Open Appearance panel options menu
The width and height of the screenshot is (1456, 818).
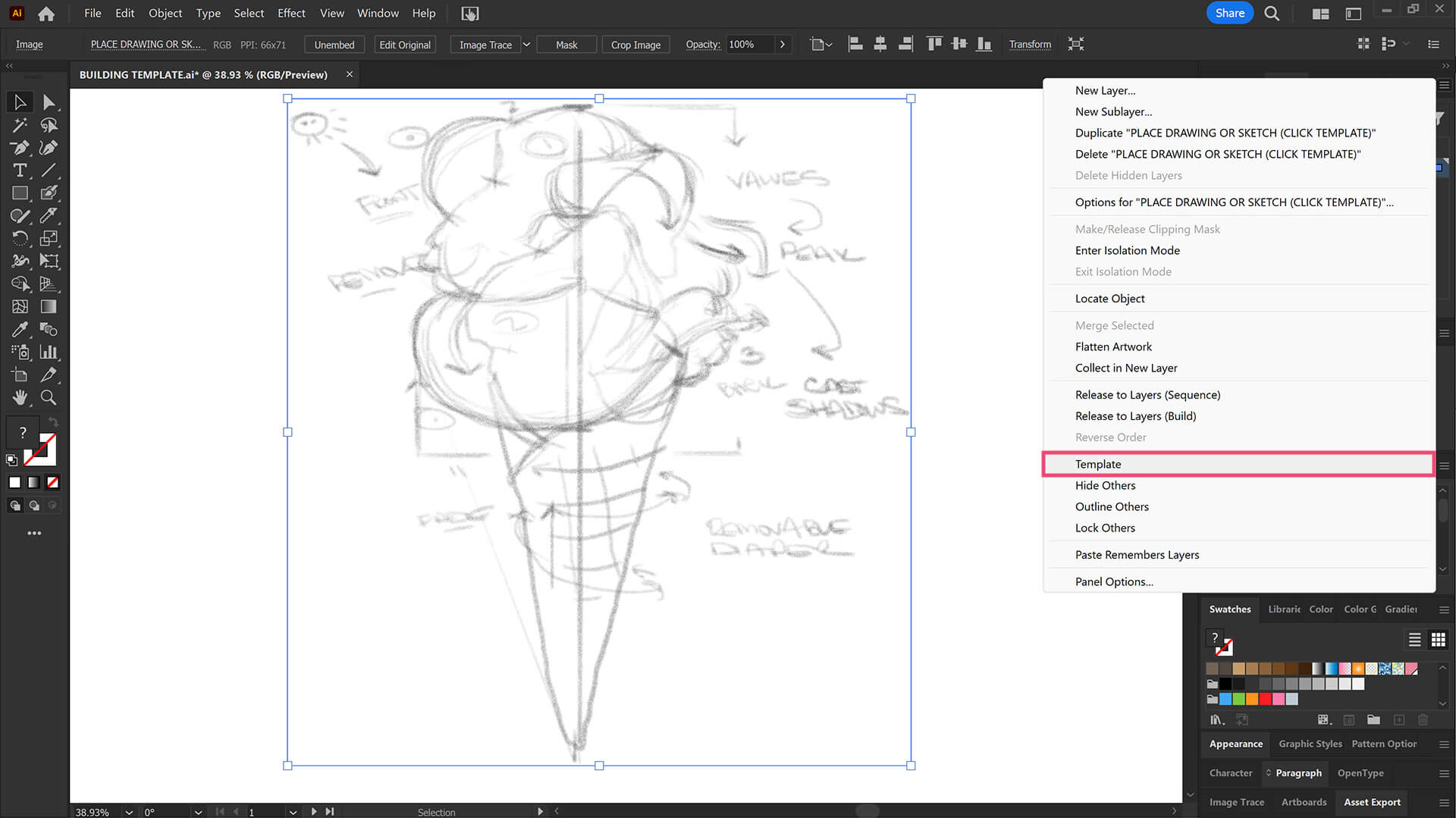[1444, 744]
